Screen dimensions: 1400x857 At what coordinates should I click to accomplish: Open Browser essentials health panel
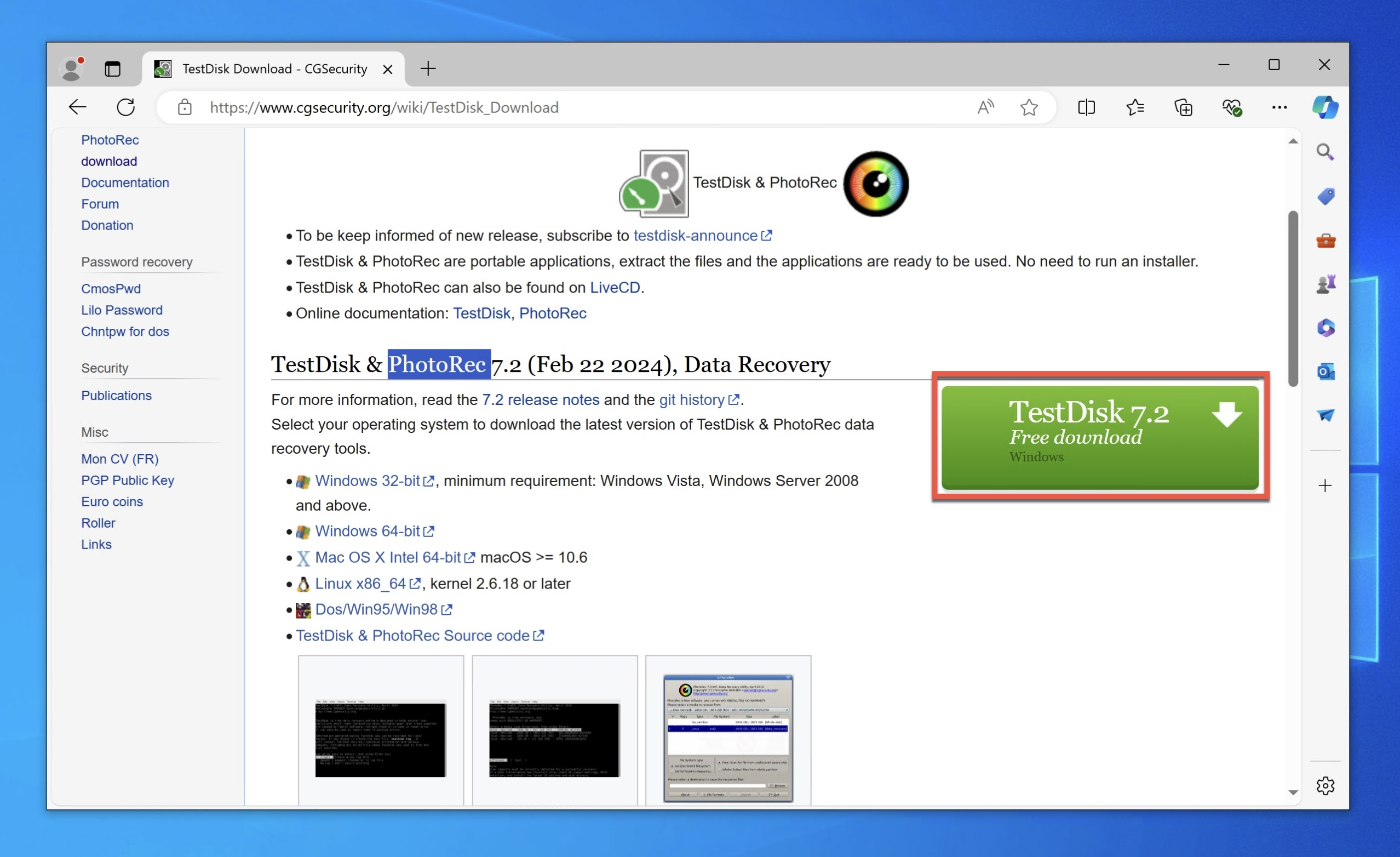coord(1232,107)
